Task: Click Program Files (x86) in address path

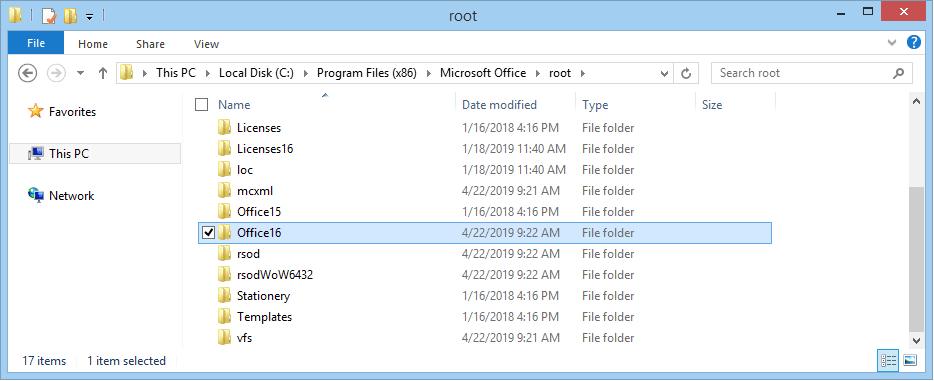Action: click(x=366, y=73)
